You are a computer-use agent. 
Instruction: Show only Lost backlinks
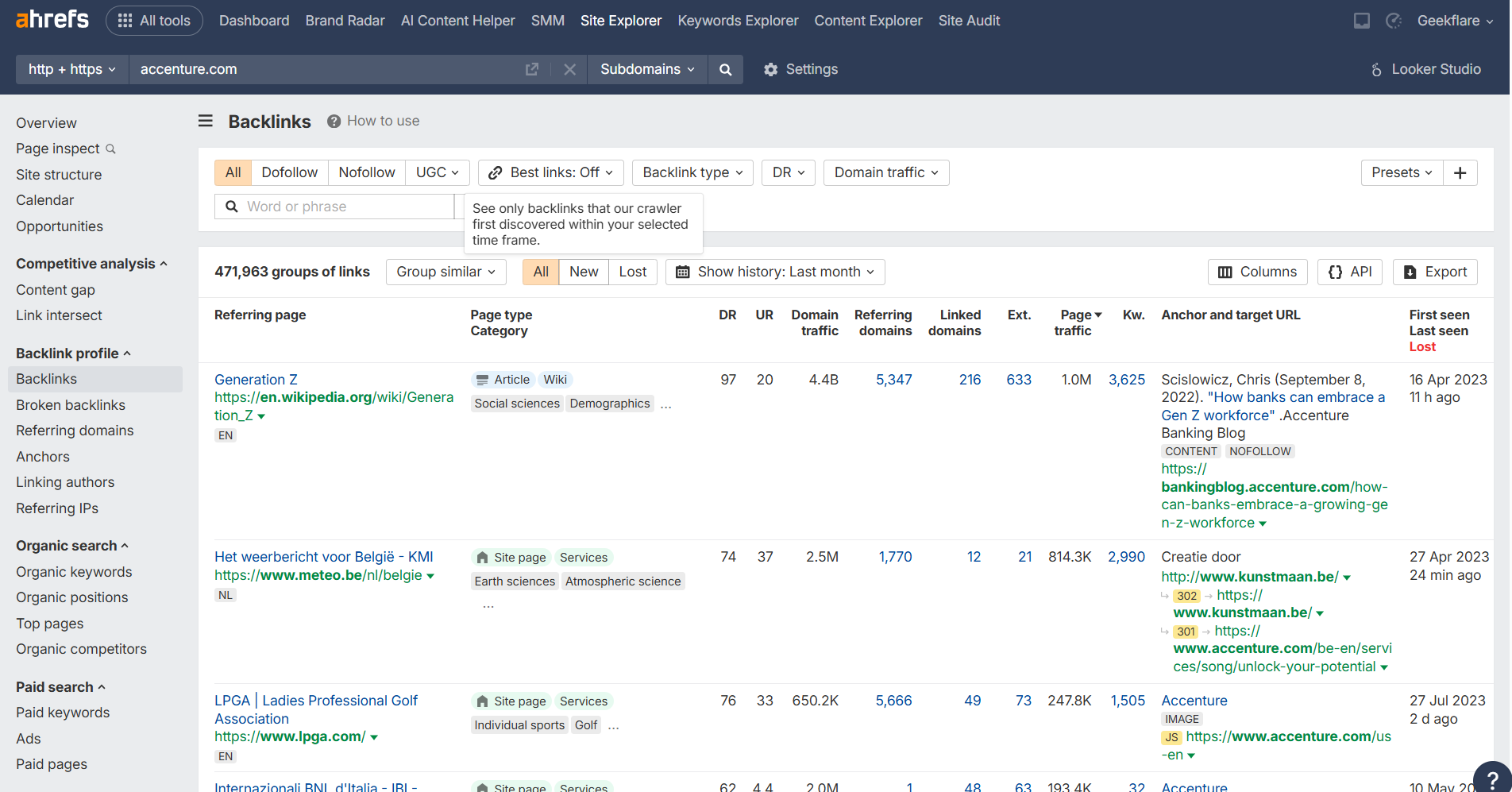click(x=633, y=272)
